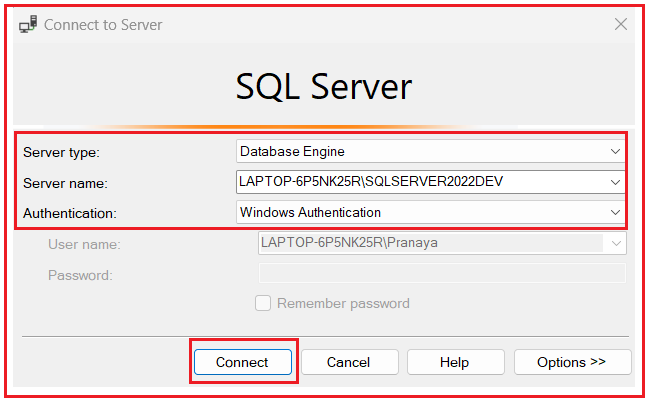
Task: Click the Authentication: label
Action: [70, 213]
